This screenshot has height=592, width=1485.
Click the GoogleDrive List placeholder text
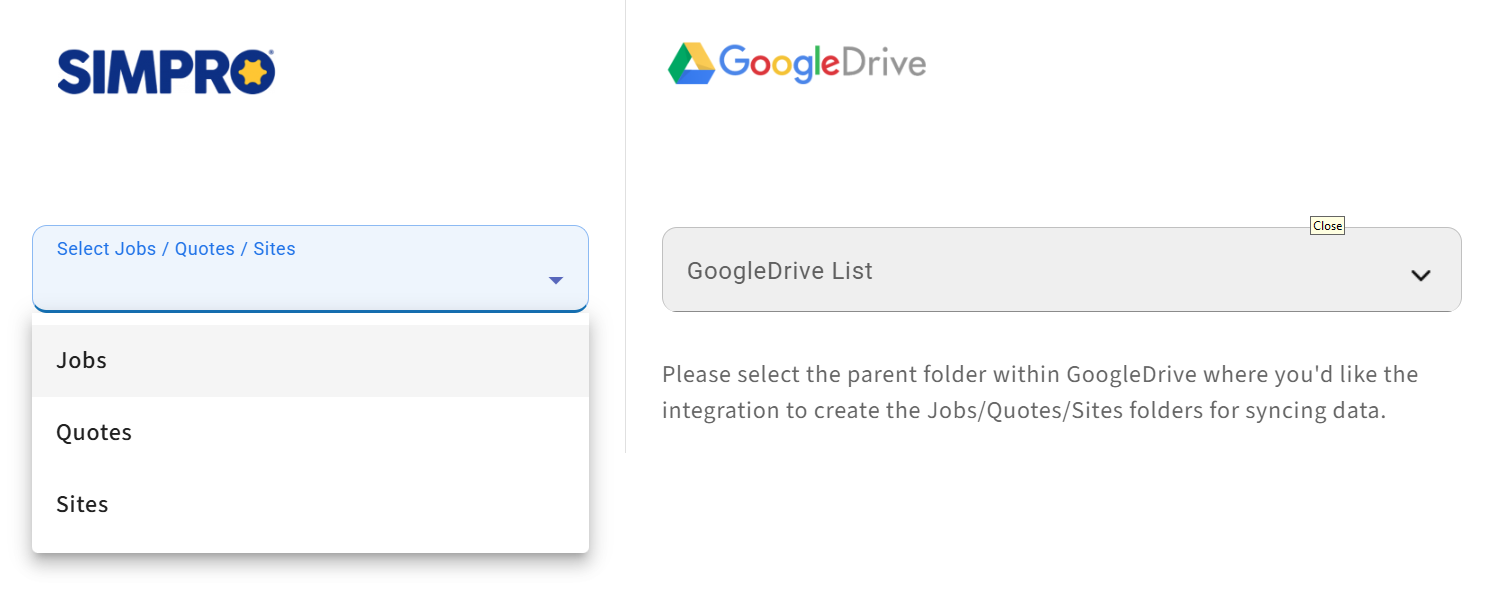coord(779,271)
